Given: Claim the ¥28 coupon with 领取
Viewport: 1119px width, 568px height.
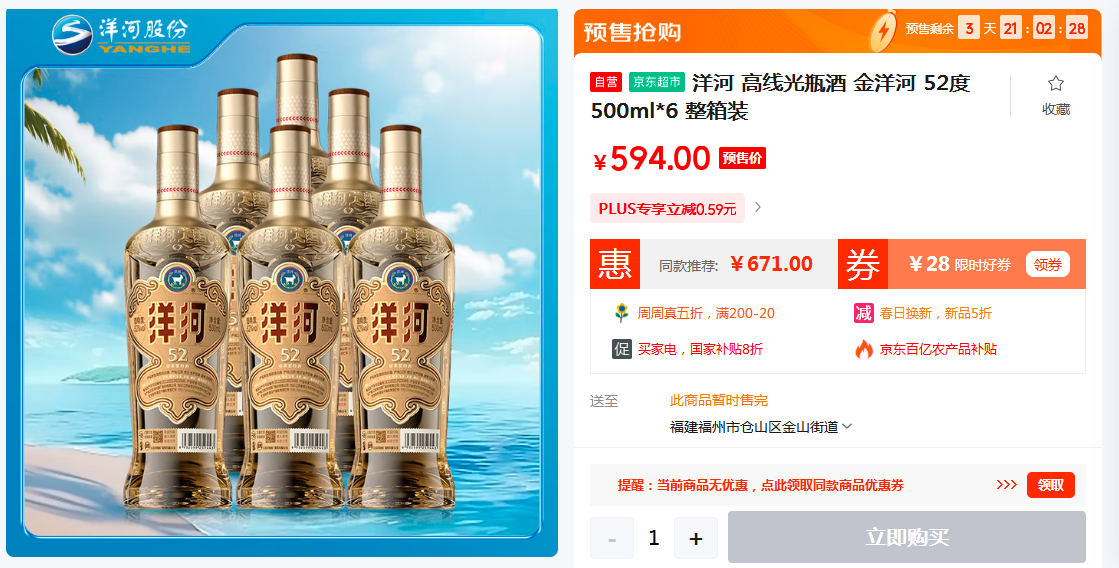Looking at the screenshot, I should (x=1048, y=265).
